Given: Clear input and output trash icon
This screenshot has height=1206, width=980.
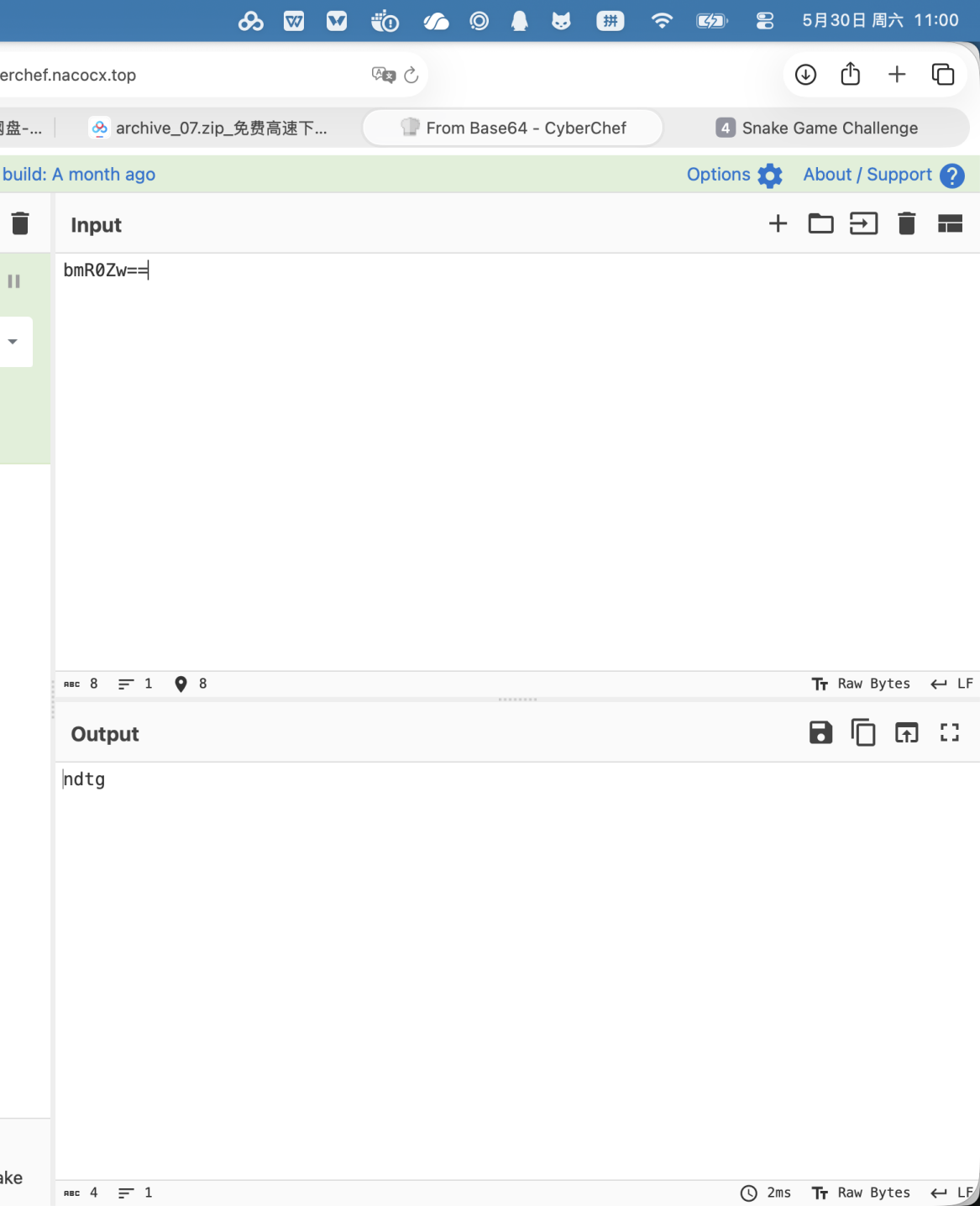Looking at the screenshot, I should pos(906,223).
